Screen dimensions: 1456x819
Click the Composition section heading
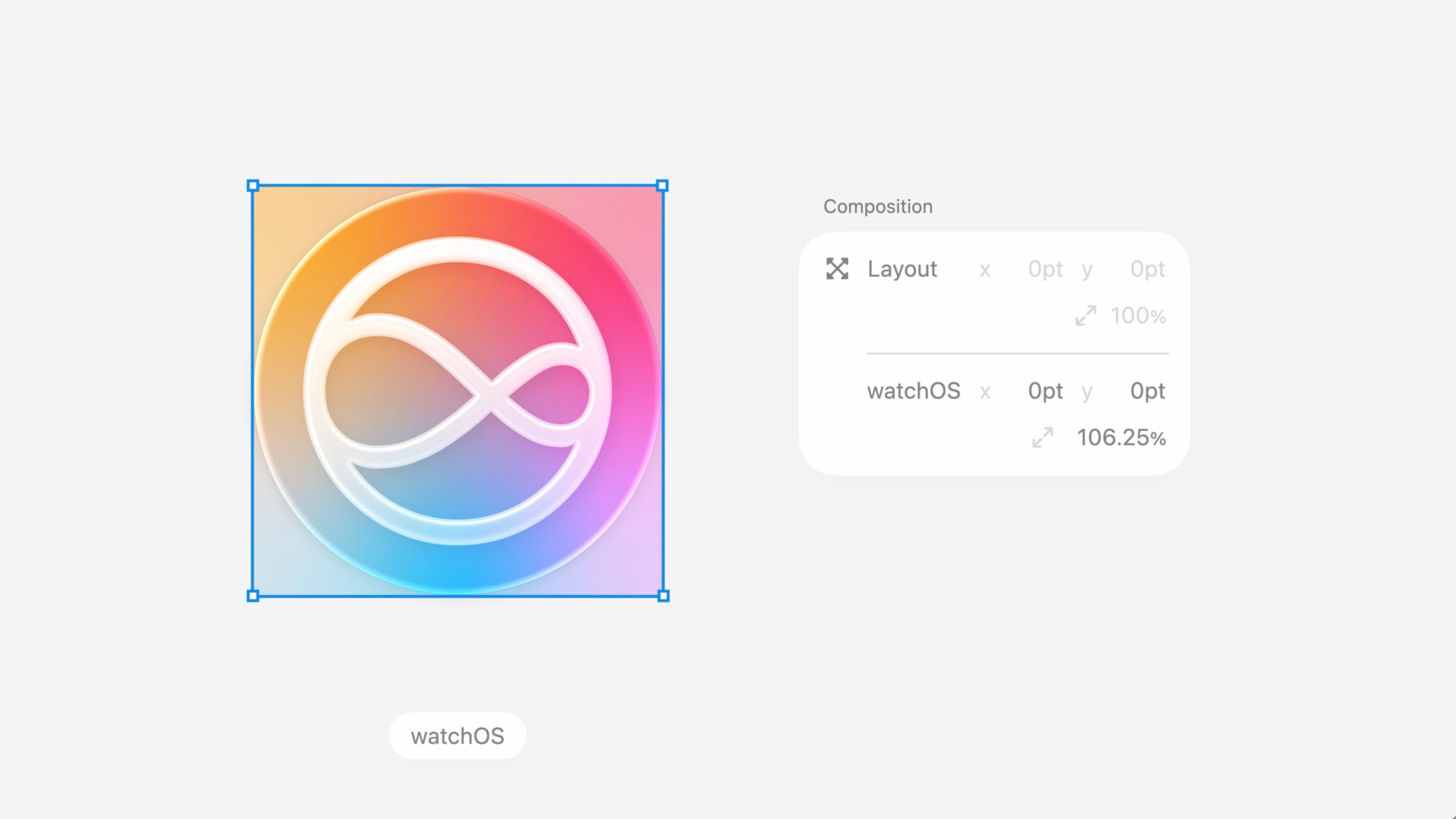point(878,207)
